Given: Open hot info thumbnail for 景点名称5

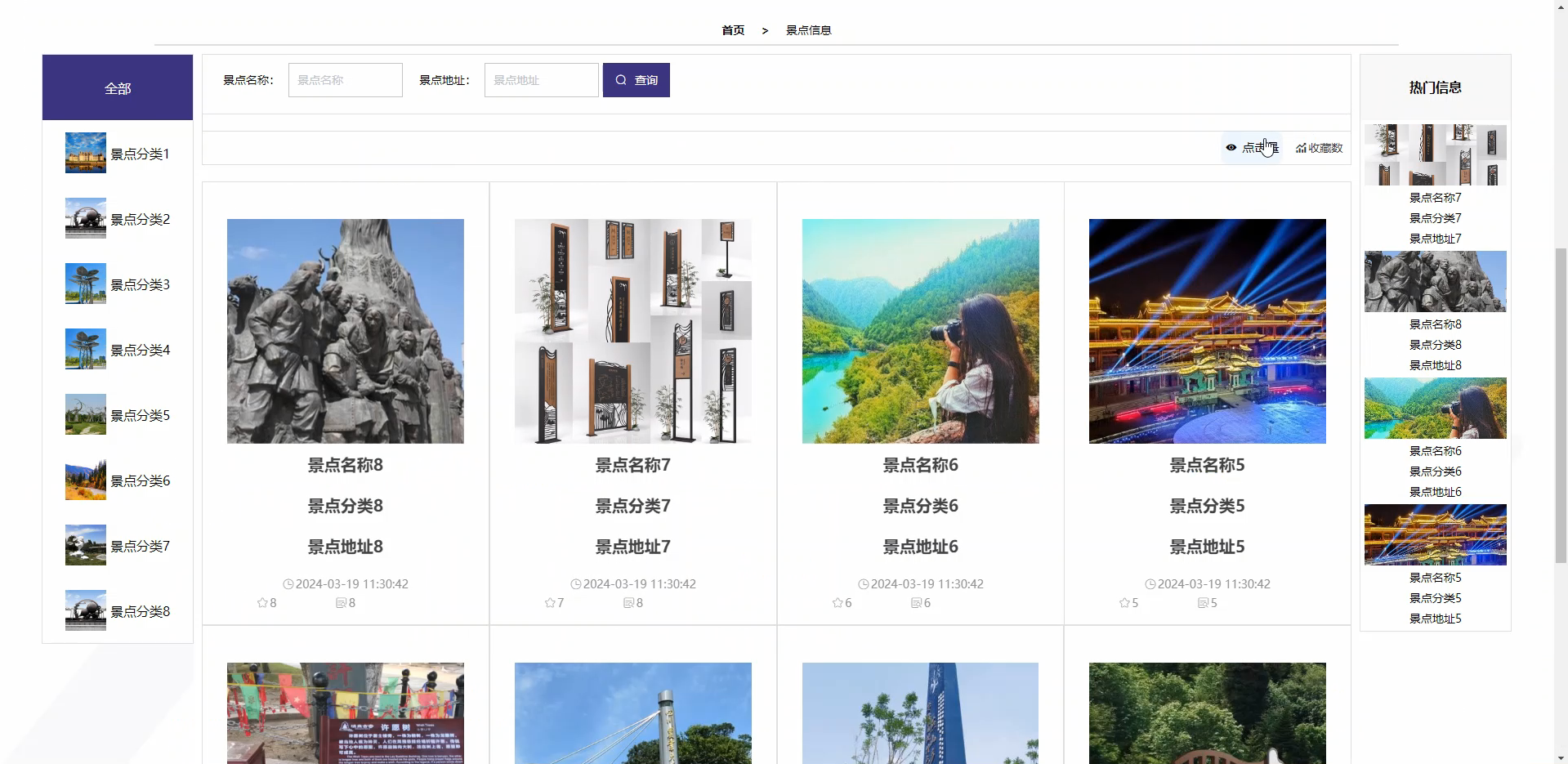Looking at the screenshot, I should pyautogui.click(x=1436, y=534).
